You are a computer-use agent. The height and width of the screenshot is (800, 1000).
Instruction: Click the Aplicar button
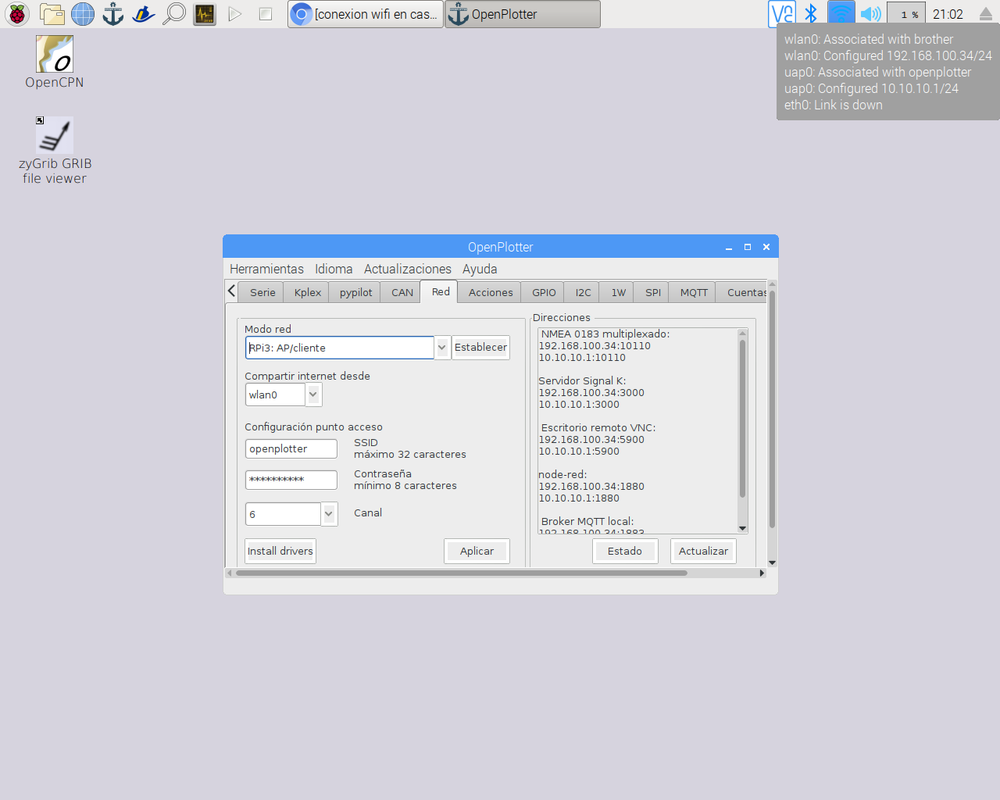pos(476,551)
